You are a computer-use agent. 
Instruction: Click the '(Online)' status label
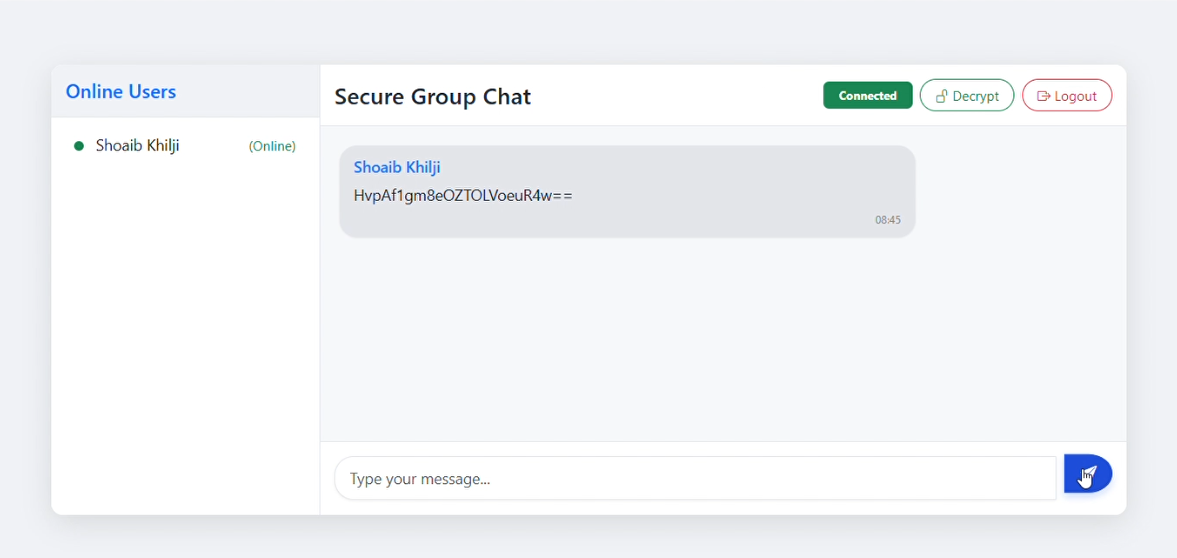[x=272, y=146]
